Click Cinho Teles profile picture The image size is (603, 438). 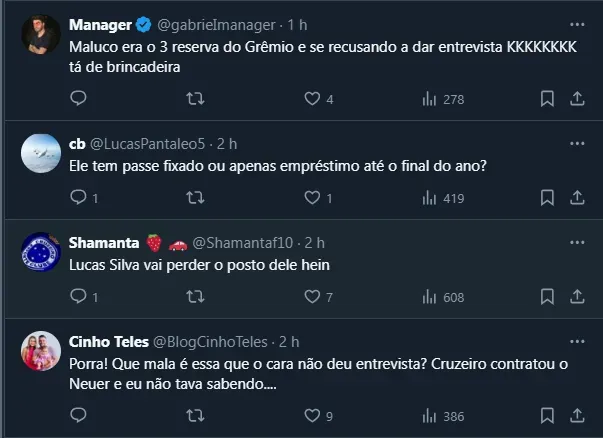coord(41,352)
